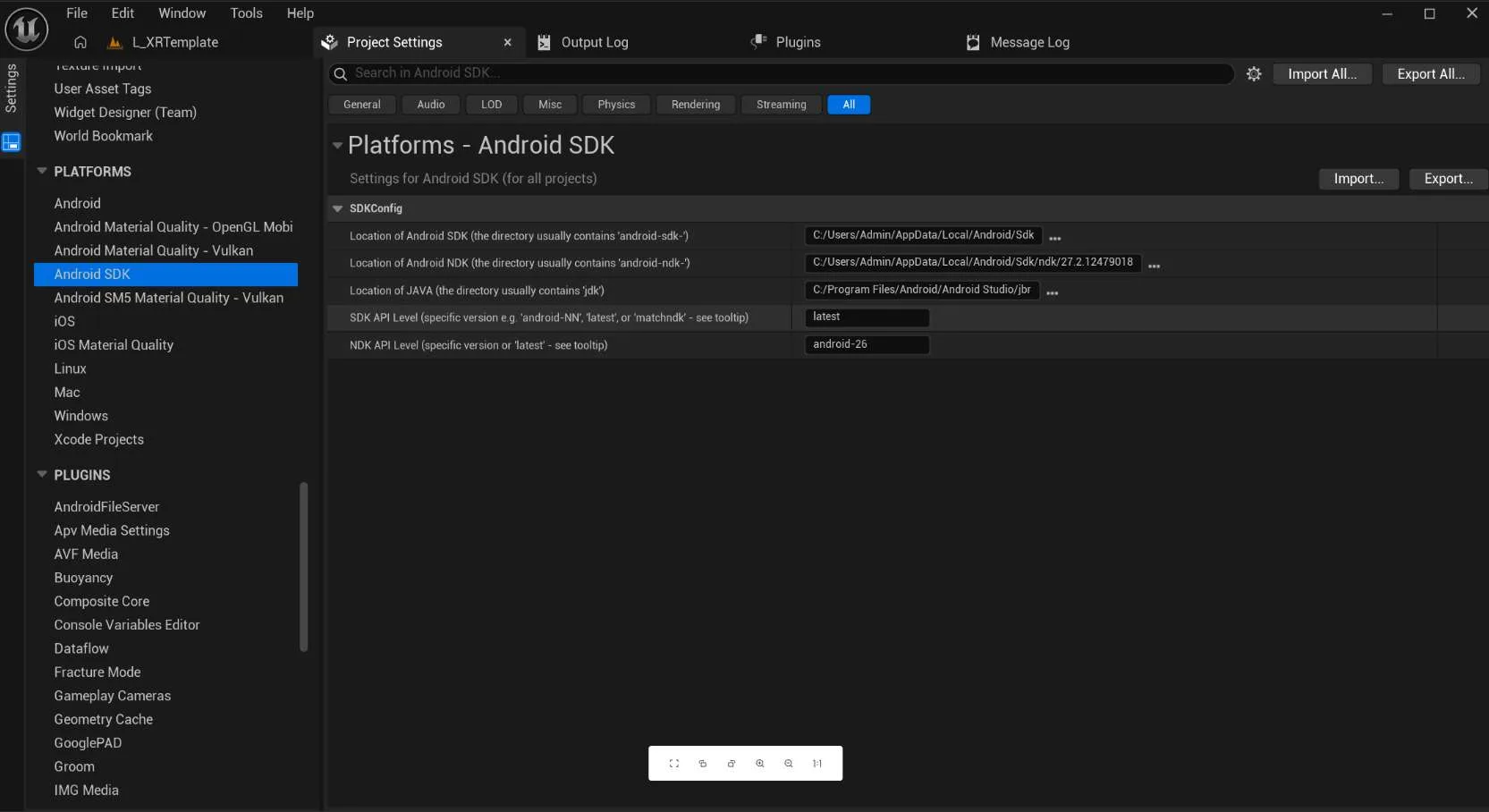Click the Export... button
1489x812 pixels.
pos(1449,179)
